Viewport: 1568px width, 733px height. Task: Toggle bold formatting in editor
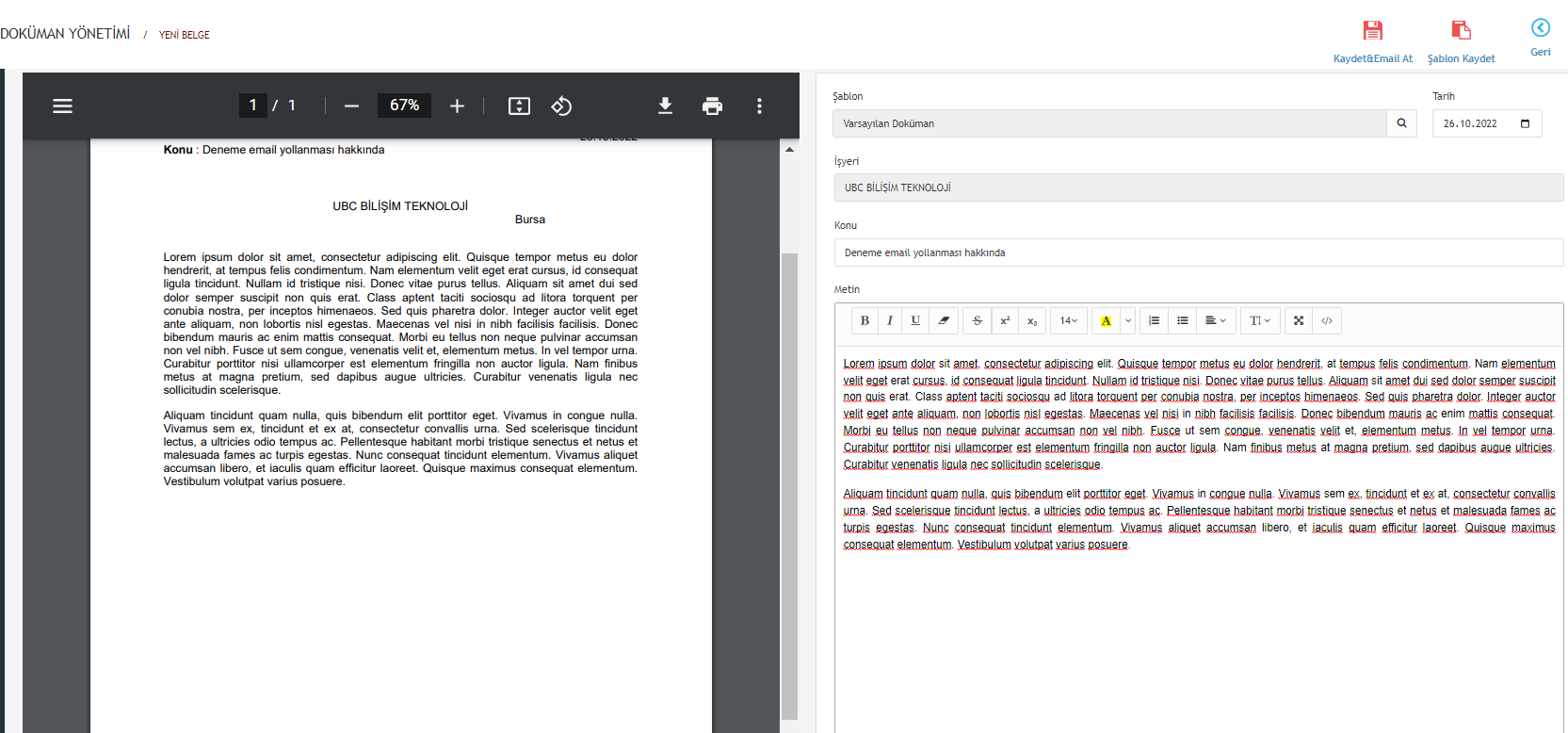[x=865, y=321]
